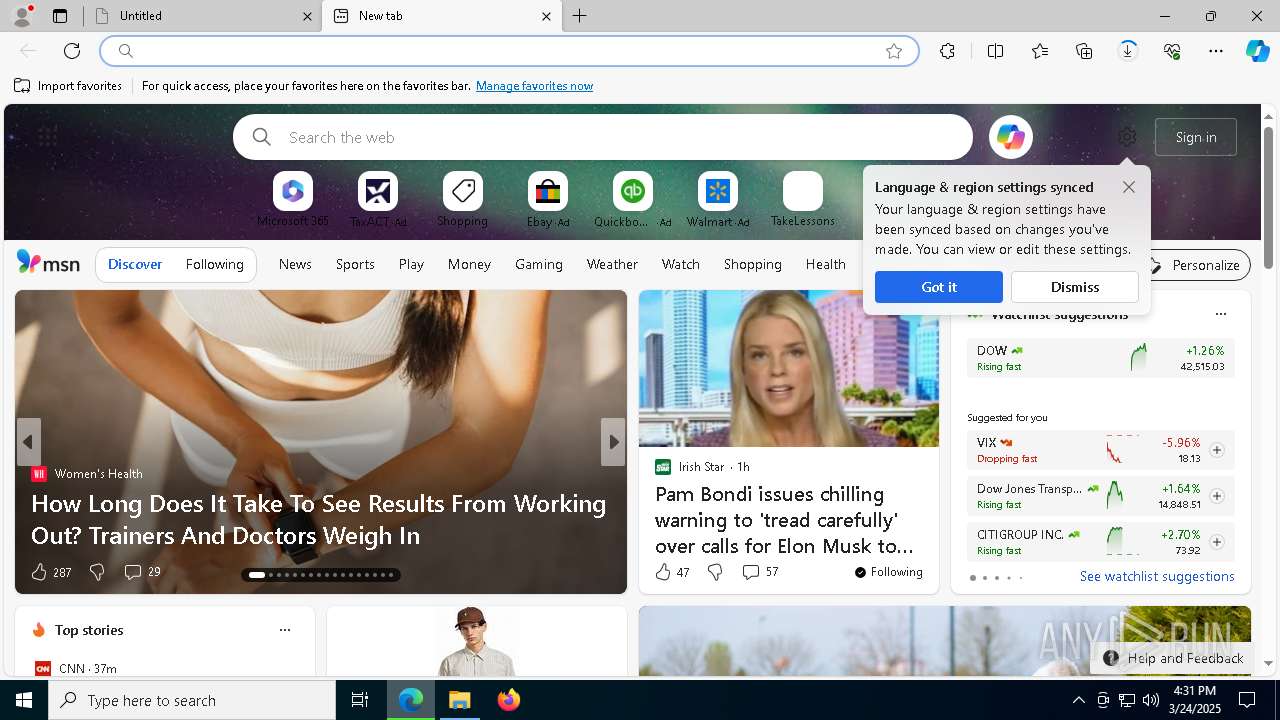Click Dismiss in sync popup

click(1075, 287)
